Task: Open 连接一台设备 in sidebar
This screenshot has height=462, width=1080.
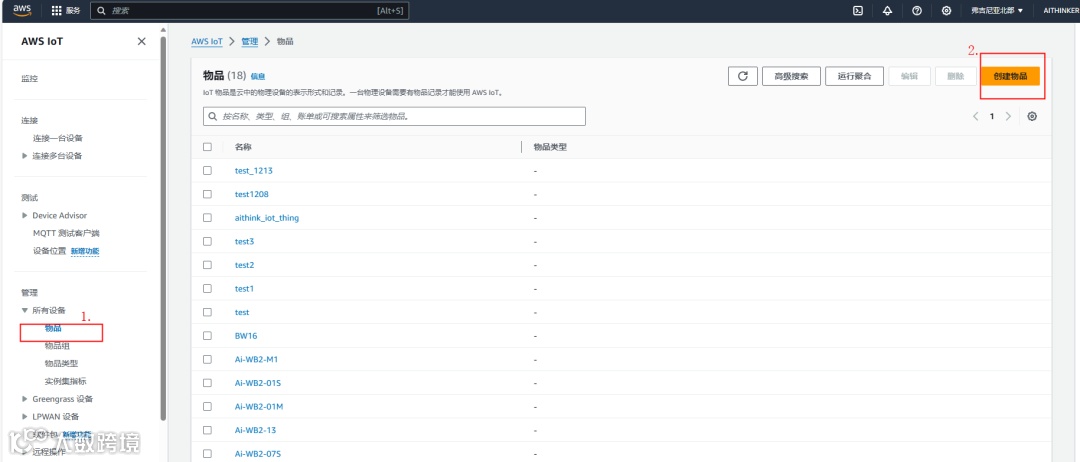Action: (58, 138)
